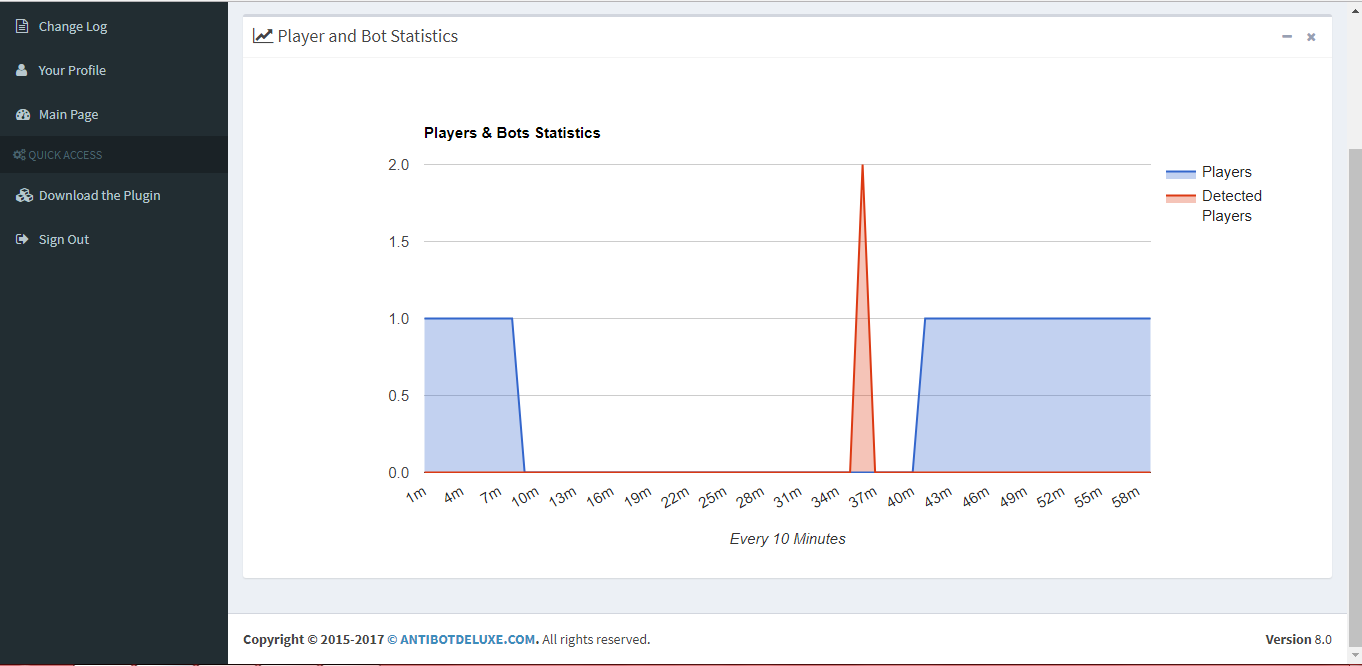Go to Main Page in sidebar
The image size is (1362, 666).
coord(114,114)
